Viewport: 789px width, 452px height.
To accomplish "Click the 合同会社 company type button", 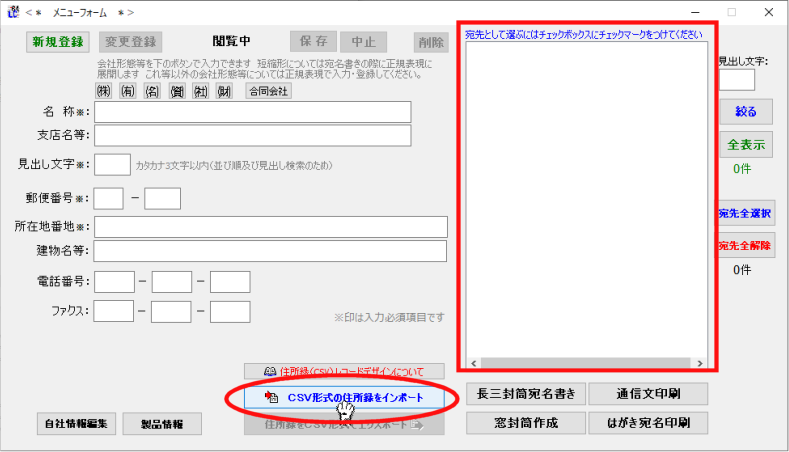I will [x=268, y=91].
